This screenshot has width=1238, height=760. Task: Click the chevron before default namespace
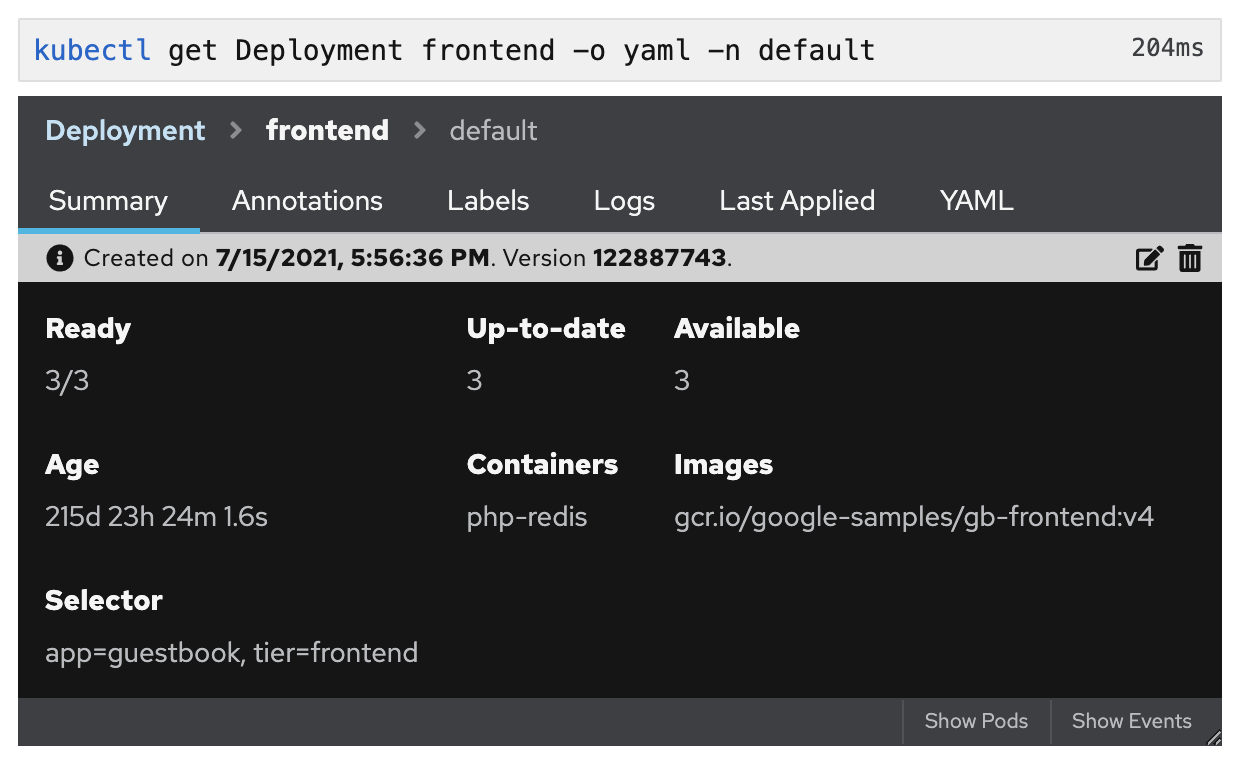pyautogui.click(x=419, y=130)
